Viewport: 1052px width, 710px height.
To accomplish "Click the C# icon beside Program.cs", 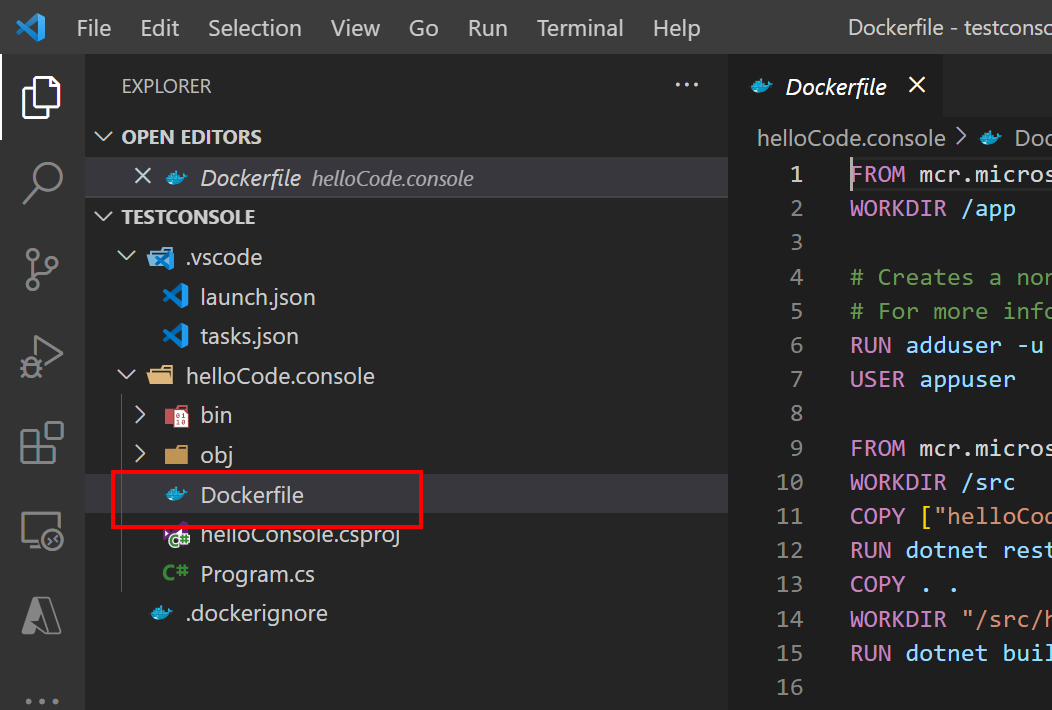I will [176, 572].
